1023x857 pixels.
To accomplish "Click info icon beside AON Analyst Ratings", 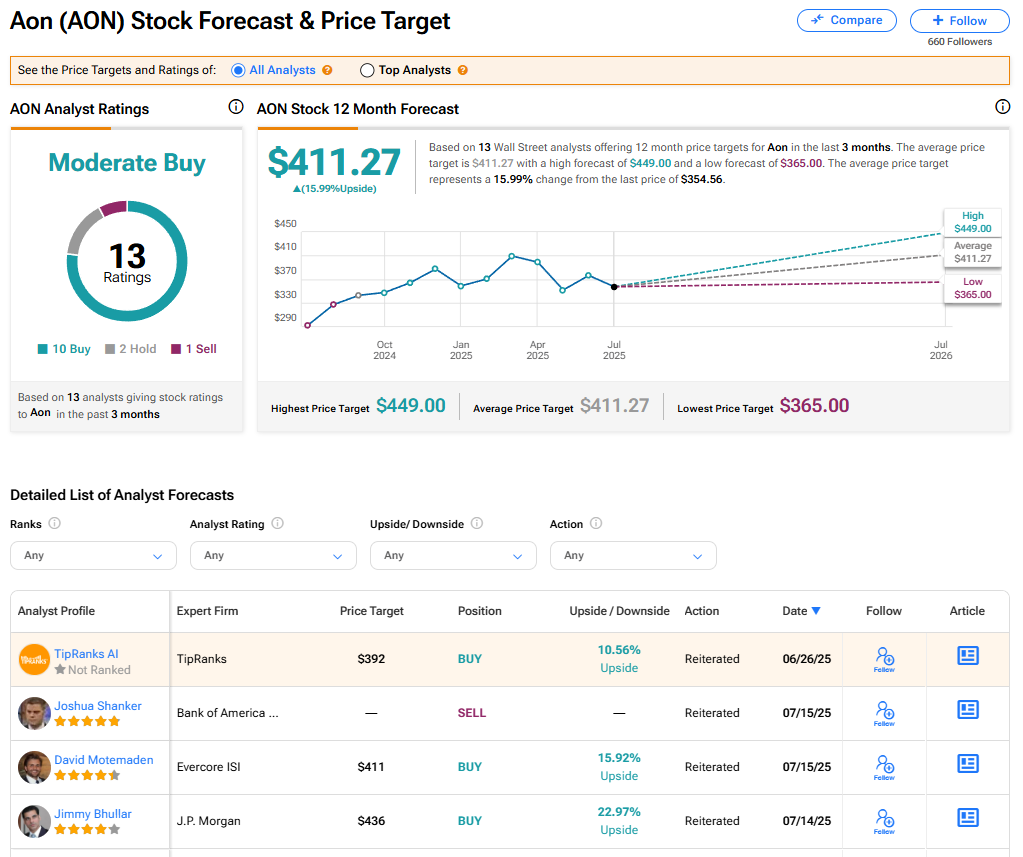I will [x=236, y=107].
